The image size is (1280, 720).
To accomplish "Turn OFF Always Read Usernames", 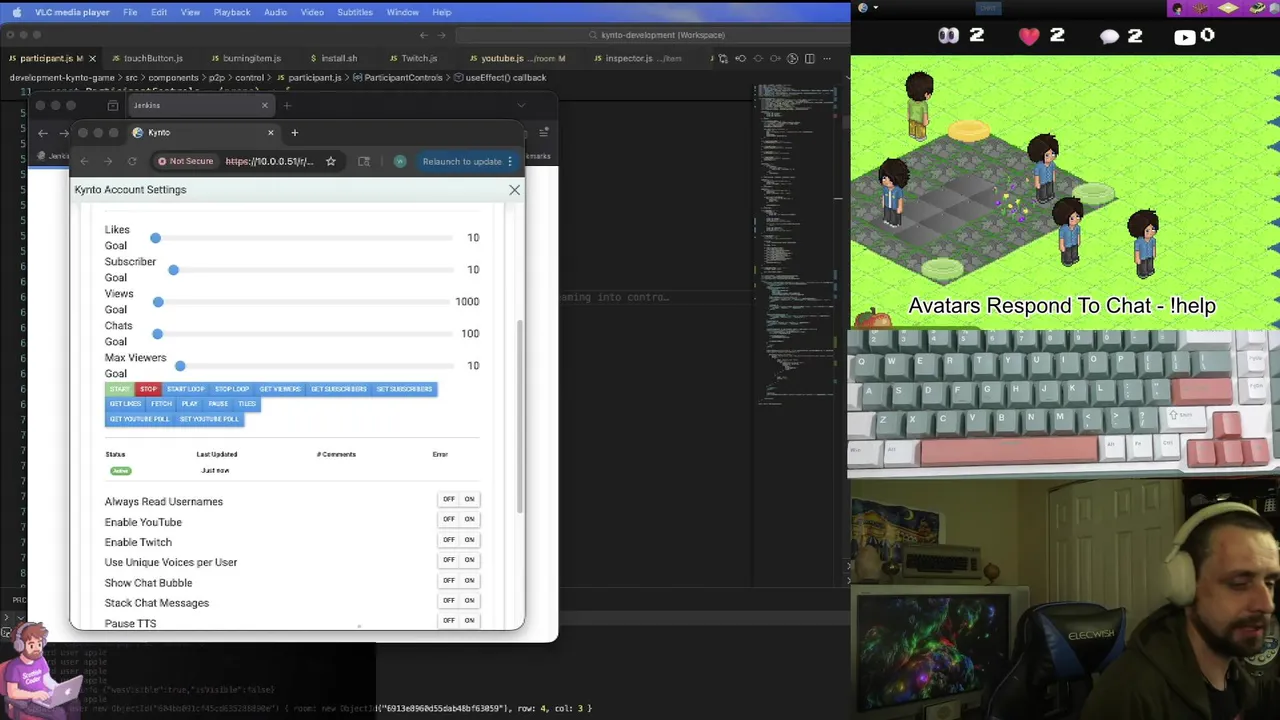I will pyautogui.click(x=449, y=499).
